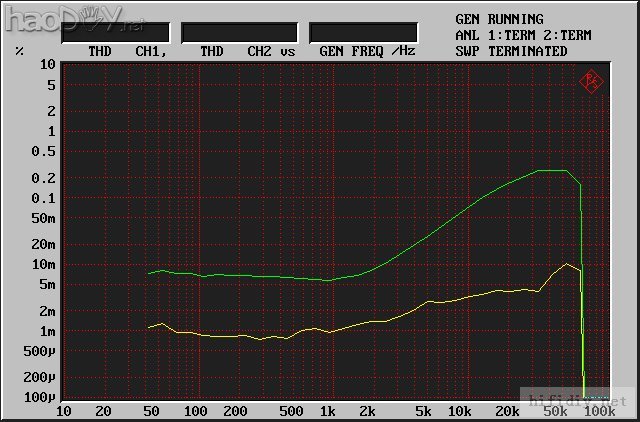Click the GEN FREQ /Hz label

tap(367, 51)
